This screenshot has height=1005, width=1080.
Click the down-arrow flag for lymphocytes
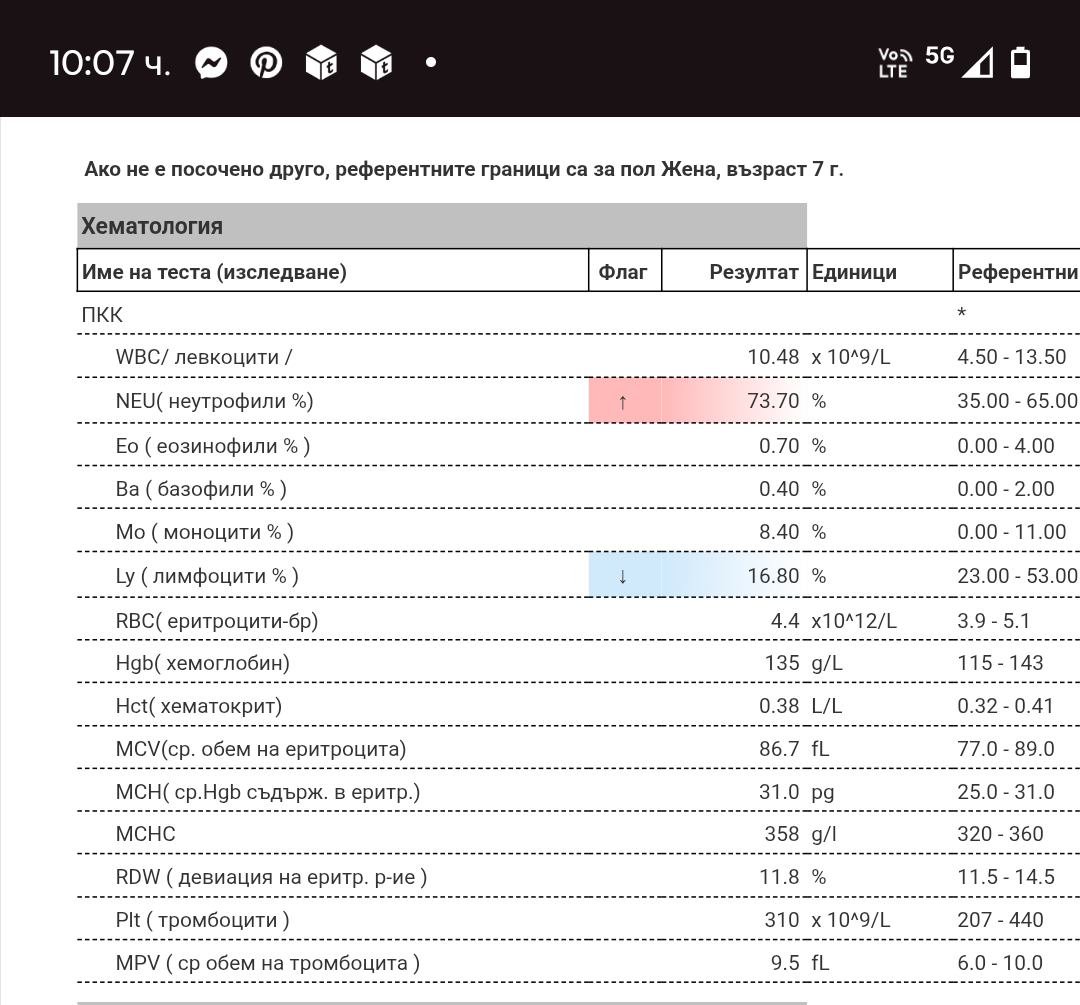tap(623, 577)
